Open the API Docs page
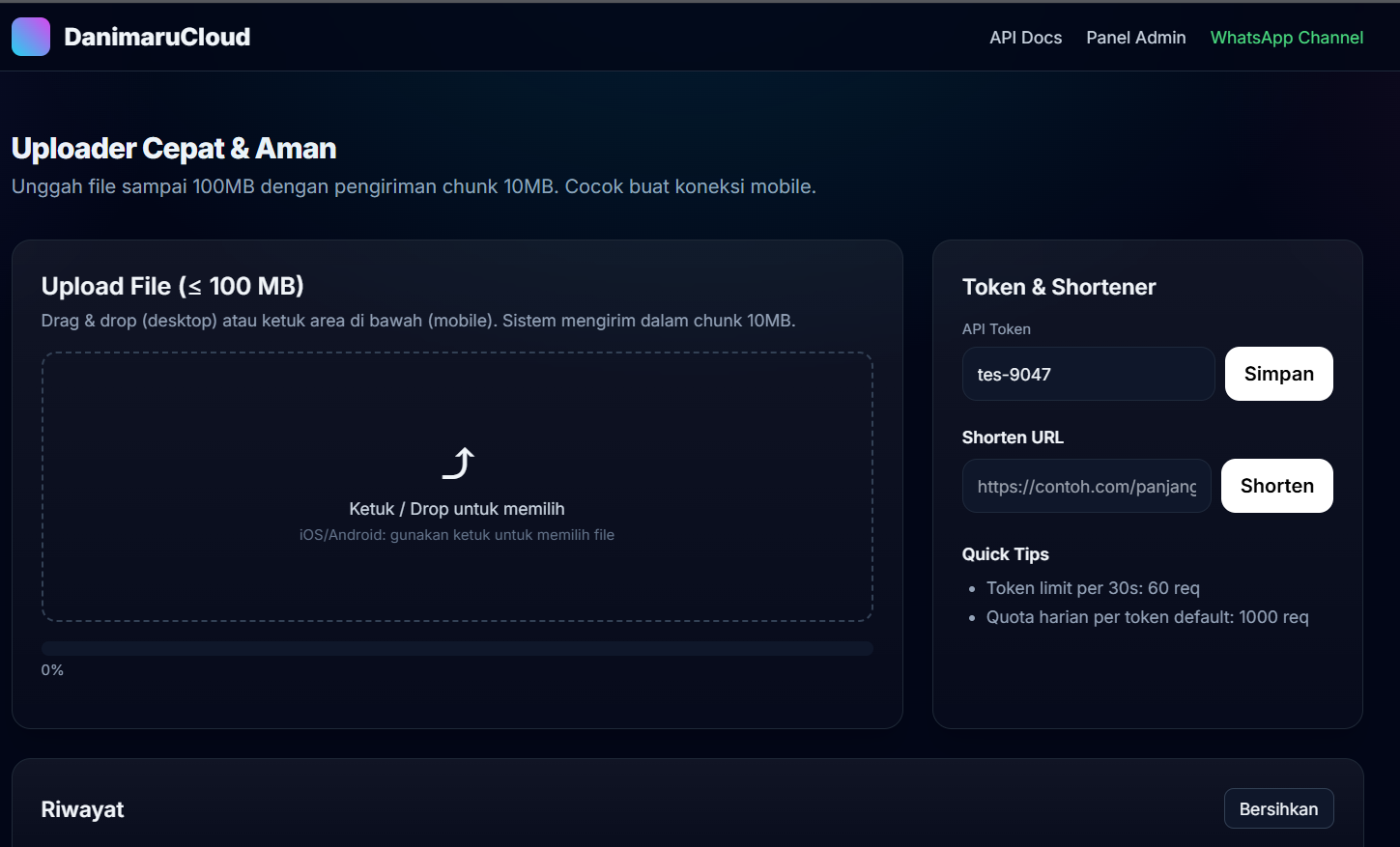Image resolution: width=1400 pixels, height=847 pixels. click(x=1025, y=38)
